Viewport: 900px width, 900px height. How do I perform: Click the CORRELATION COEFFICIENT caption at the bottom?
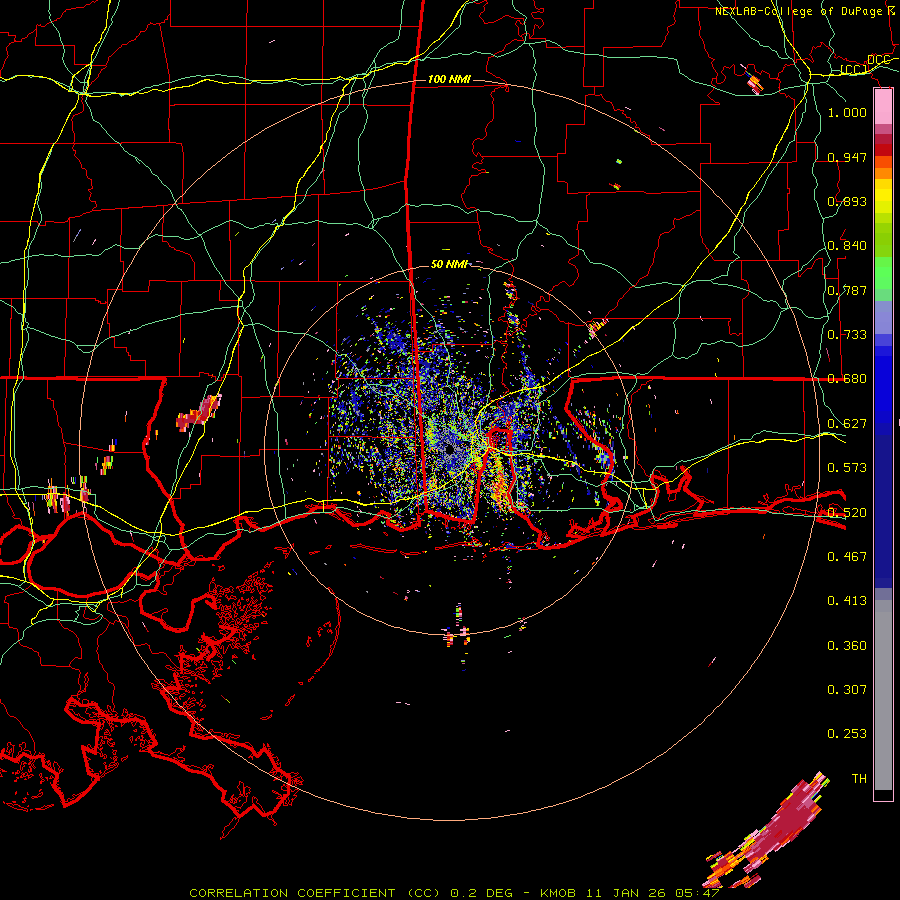[454, 893]
